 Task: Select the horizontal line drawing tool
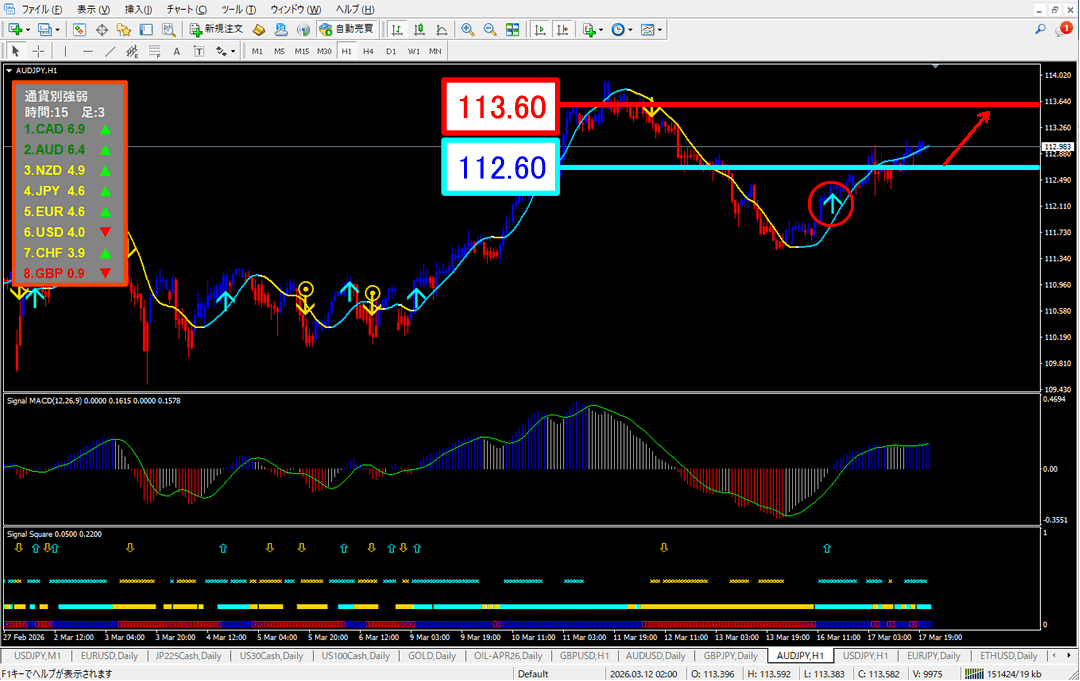(88, 51)
